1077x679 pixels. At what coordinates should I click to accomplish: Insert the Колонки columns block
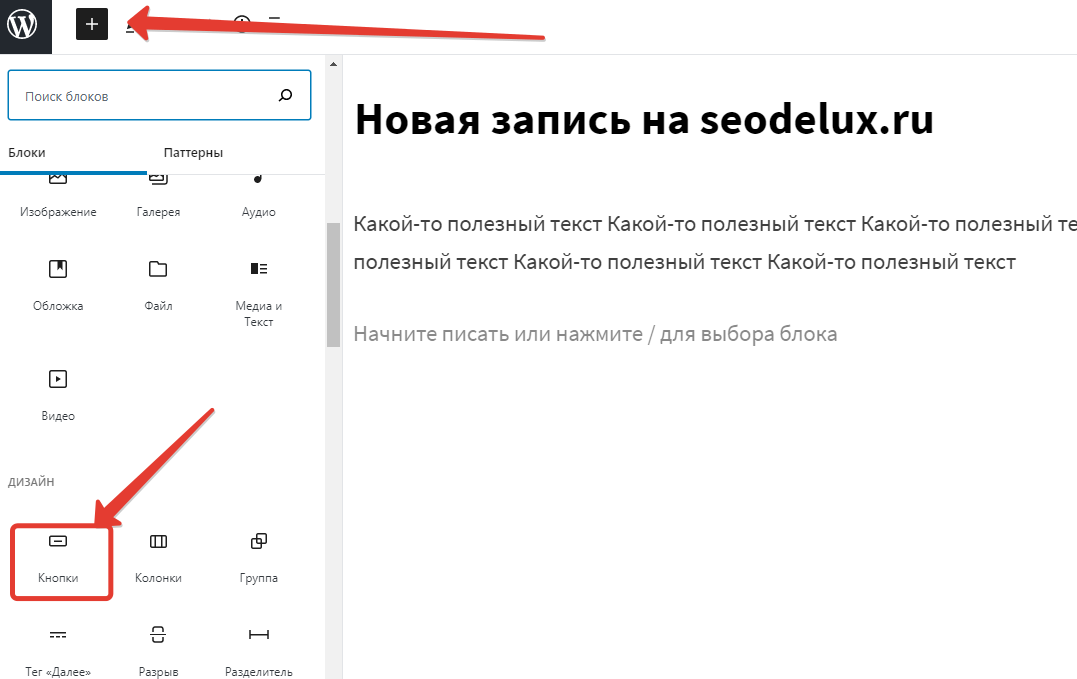(x=158, y=558)
